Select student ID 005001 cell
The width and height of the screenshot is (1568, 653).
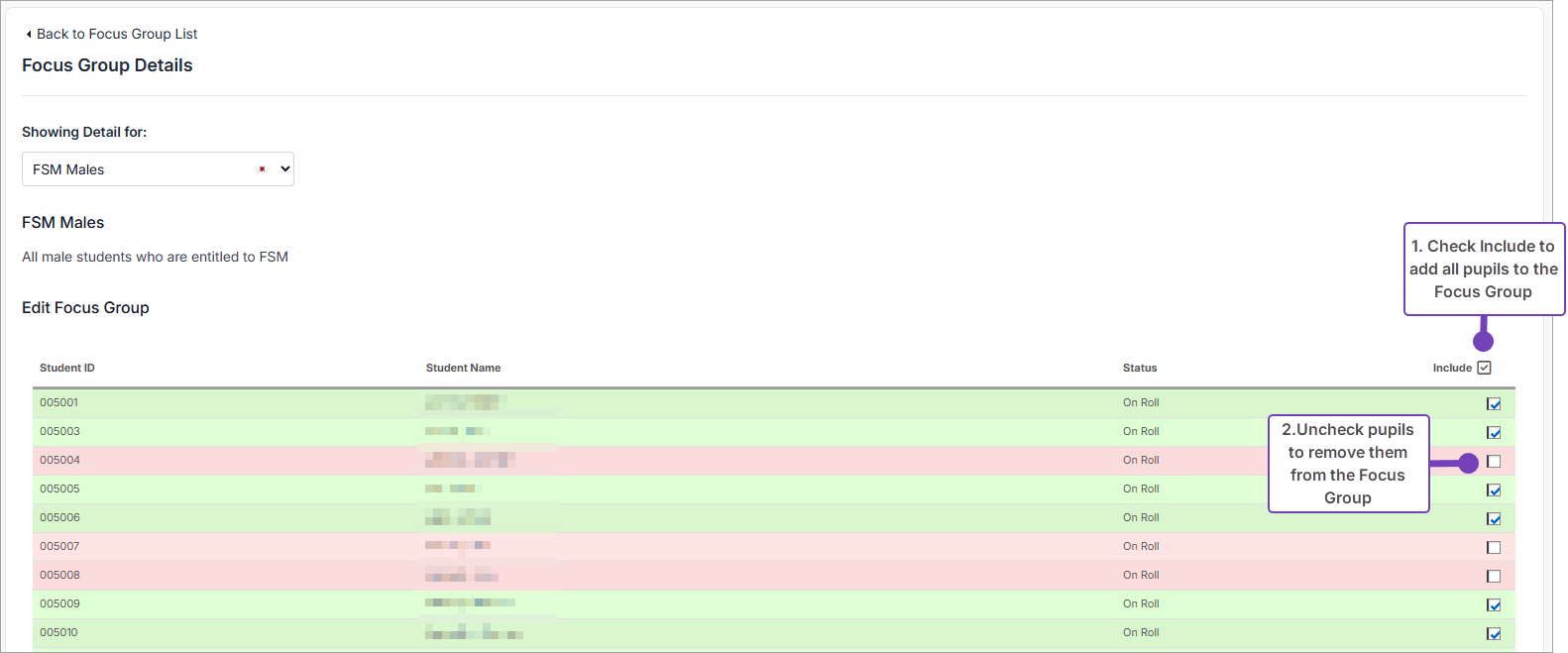(59, 402)
